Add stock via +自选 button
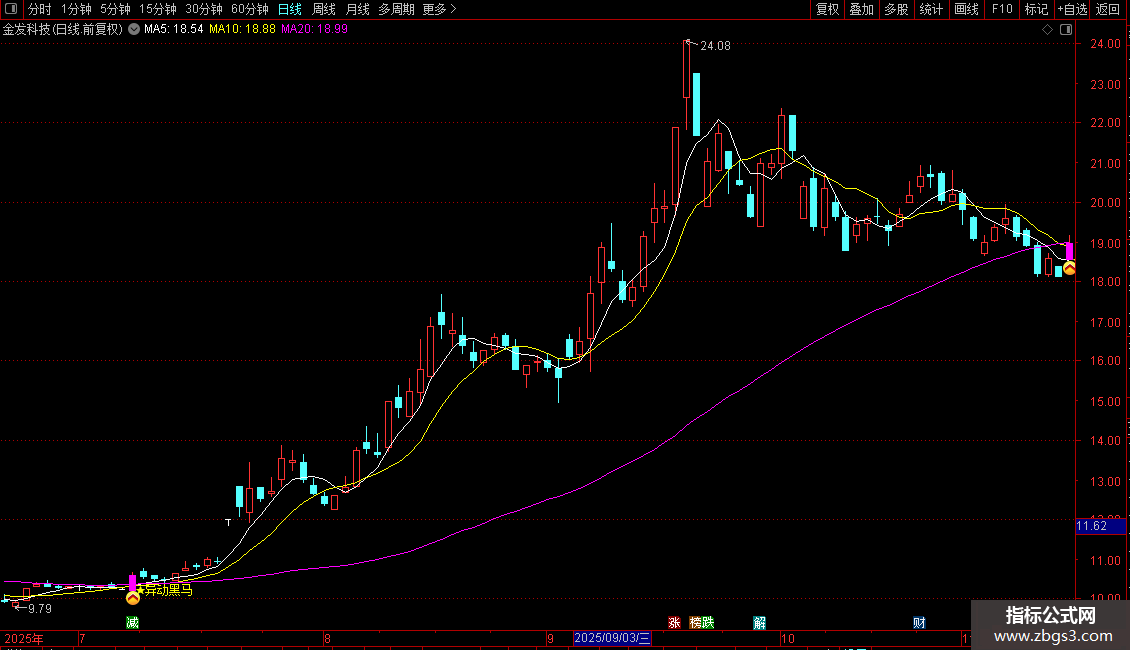 1072,9
